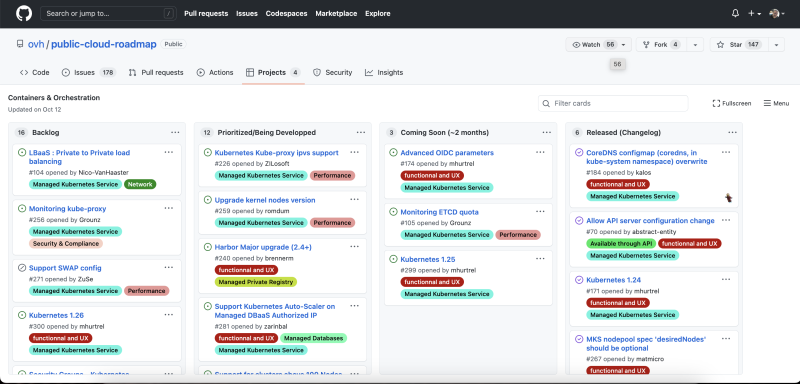800x384 pixels.
Task: Click the green Network label
Action: coord(140,184)
